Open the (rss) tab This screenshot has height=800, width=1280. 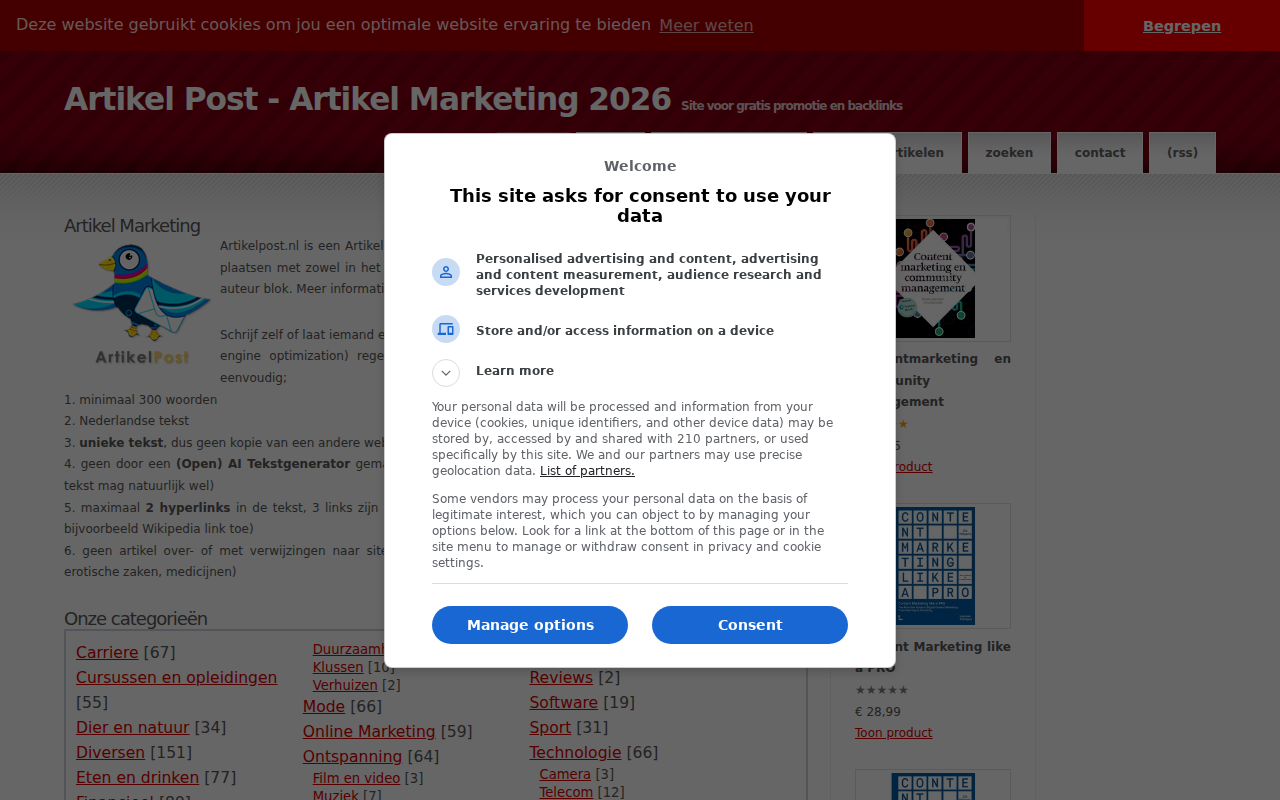tap(1182, 153)
